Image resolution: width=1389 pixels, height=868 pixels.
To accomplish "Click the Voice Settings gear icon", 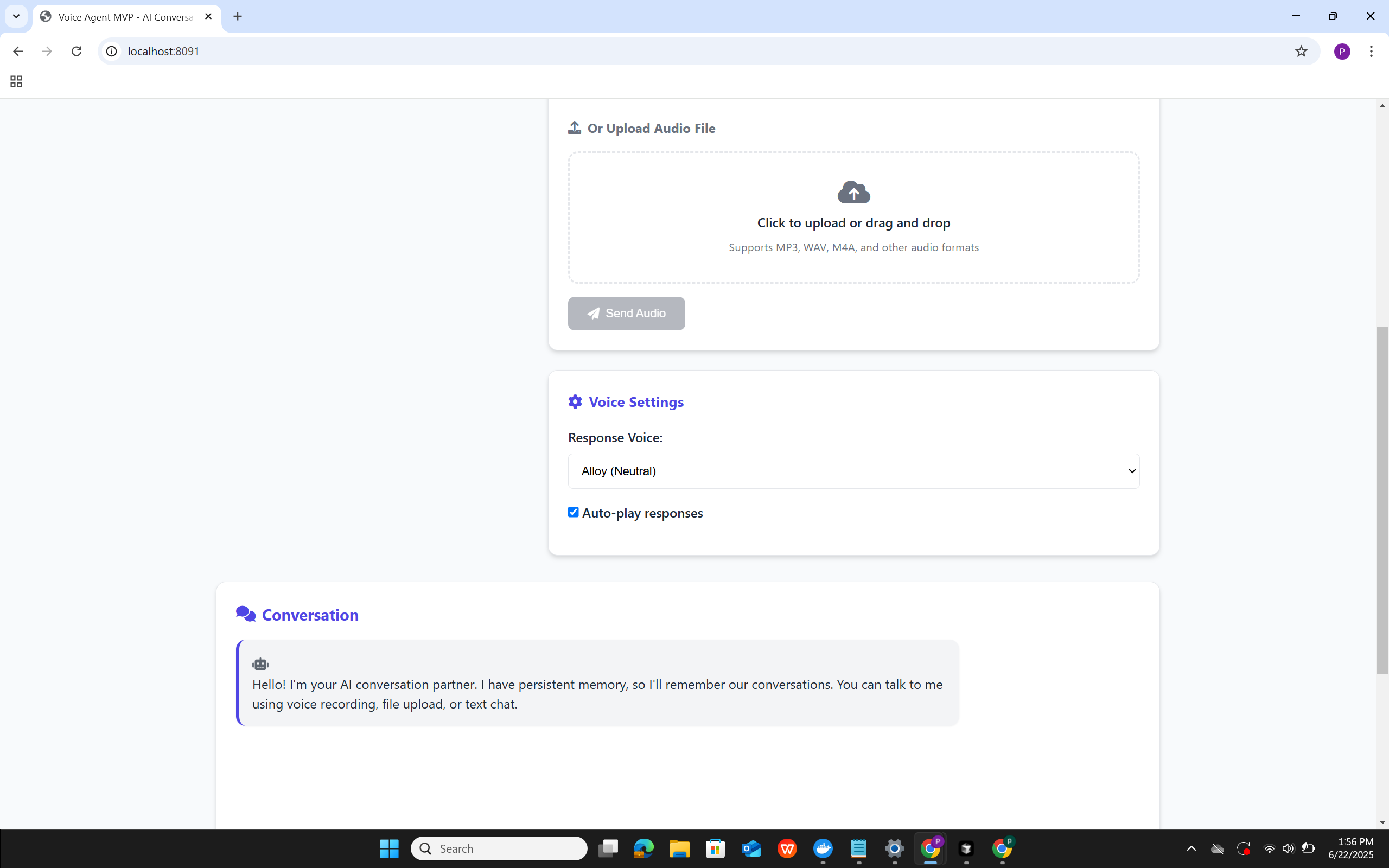I will coord(575,402).
